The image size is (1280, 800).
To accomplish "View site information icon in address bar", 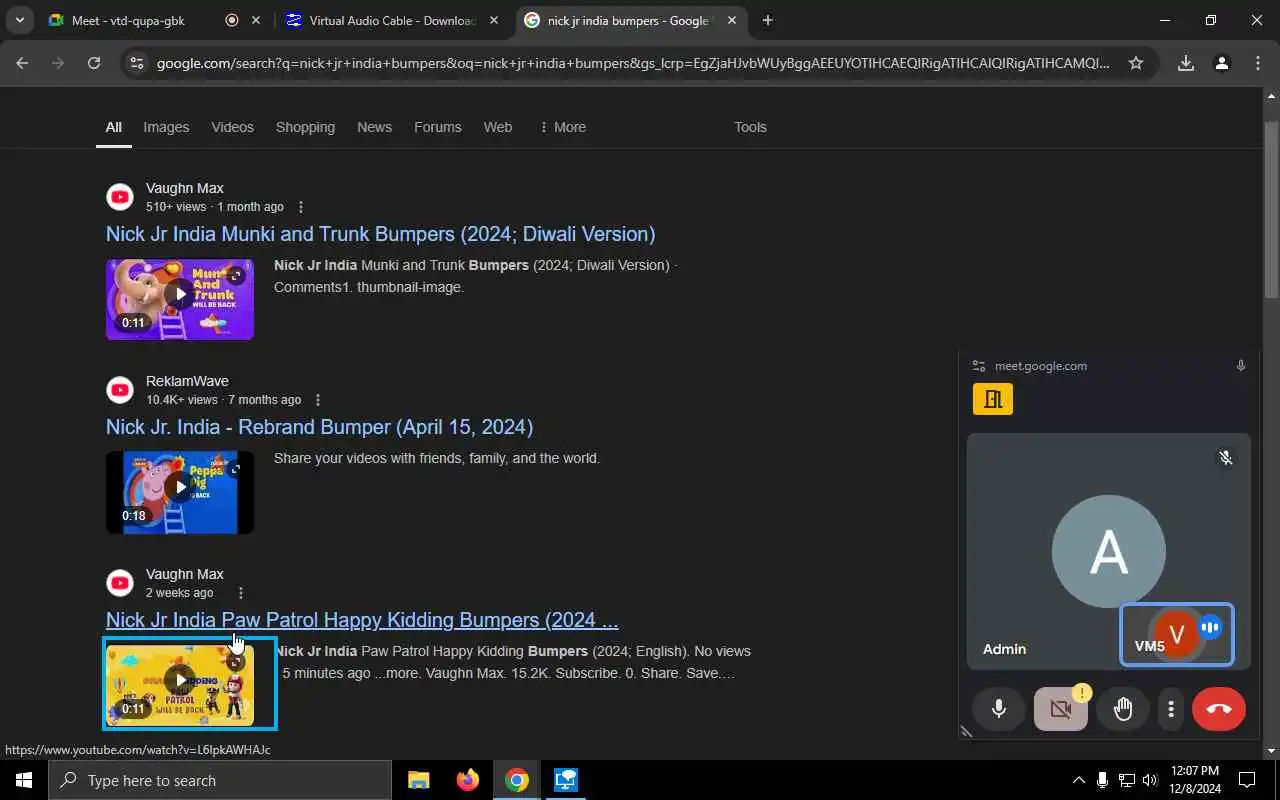I will click(x=138, y=63).
